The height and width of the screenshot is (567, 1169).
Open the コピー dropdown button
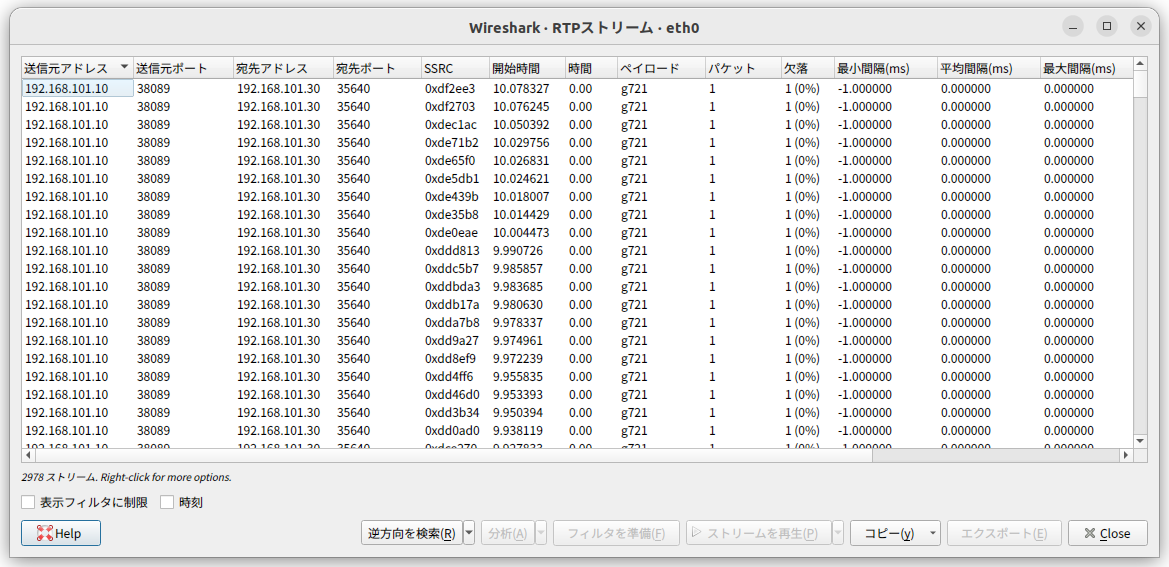point(895,533)
